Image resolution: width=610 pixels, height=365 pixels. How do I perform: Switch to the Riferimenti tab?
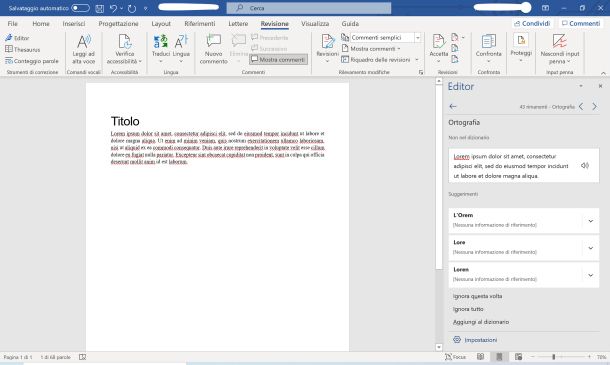point(200,24)
